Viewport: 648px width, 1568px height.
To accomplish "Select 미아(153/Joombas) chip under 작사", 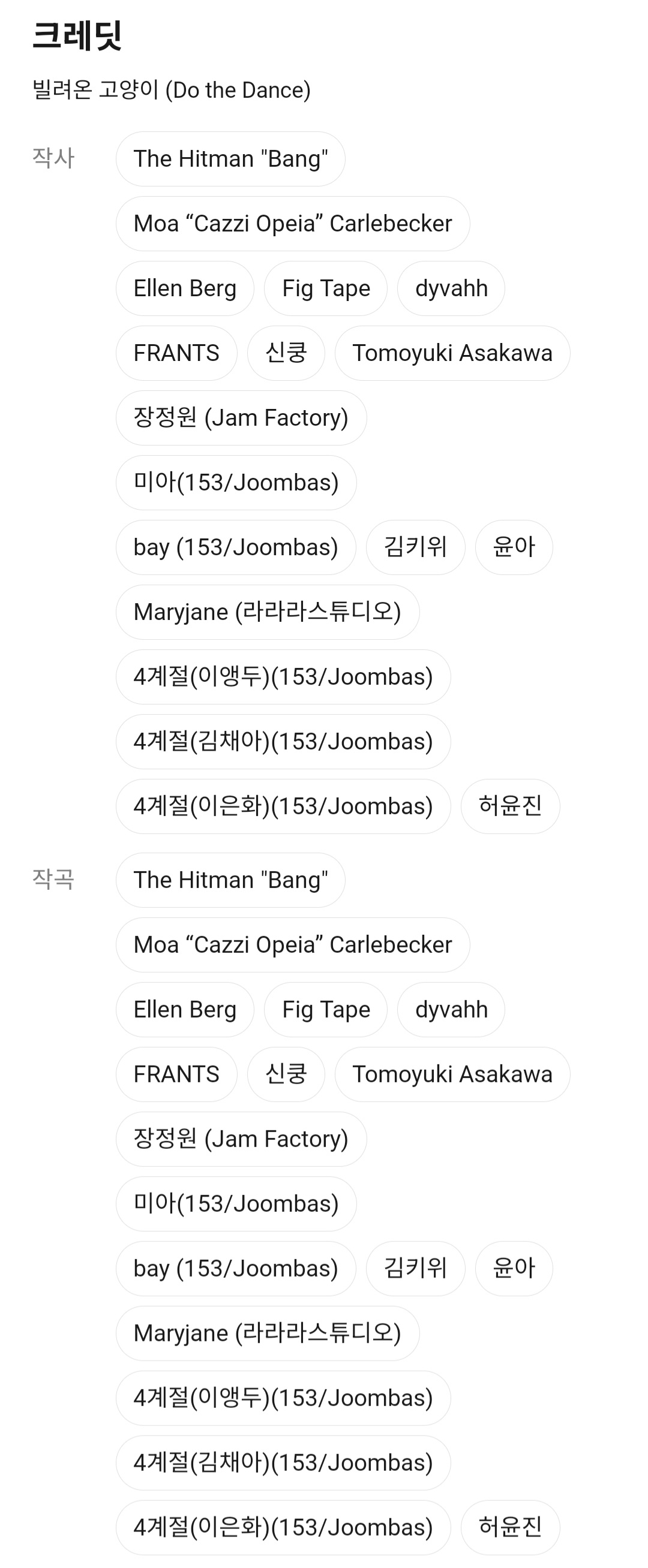I will pyautogui.click(x=236, y=483).
